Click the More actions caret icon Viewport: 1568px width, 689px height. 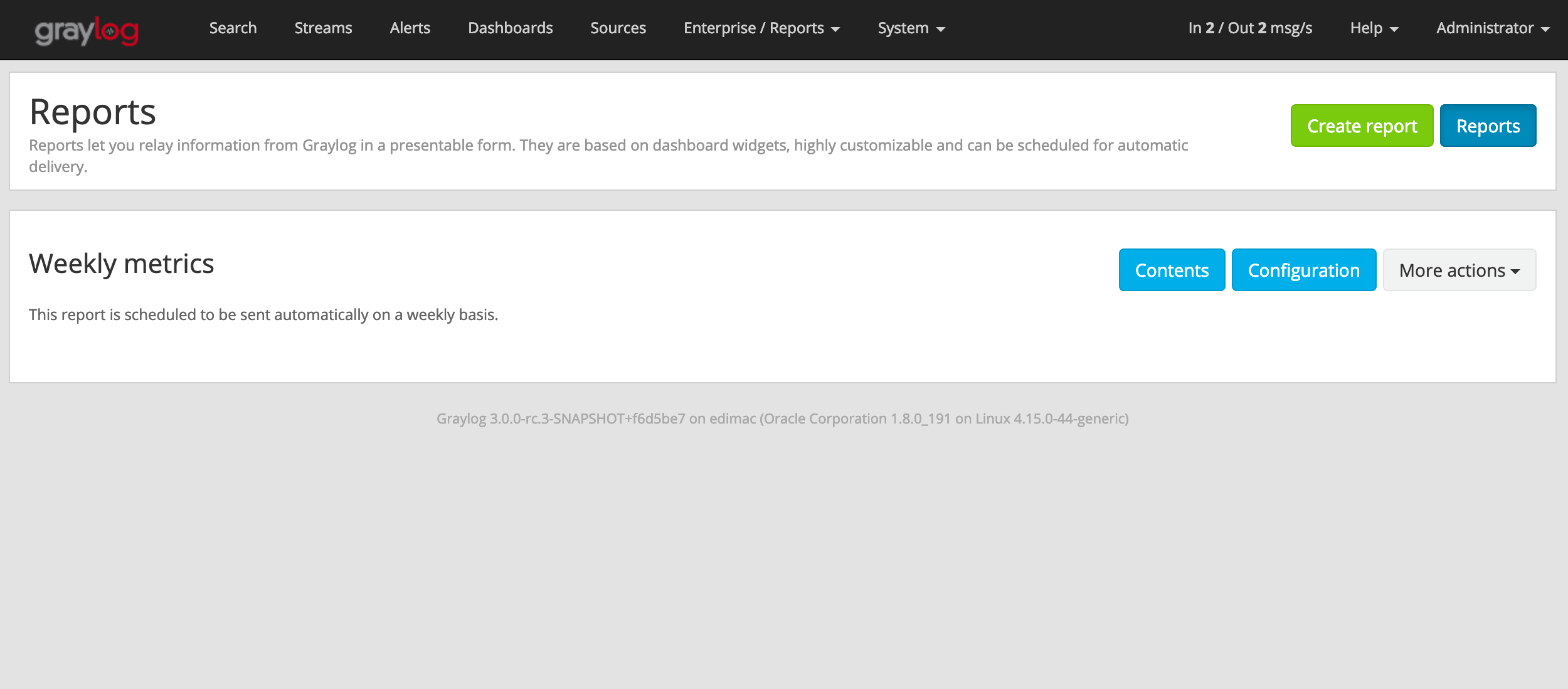[1516, 271]
